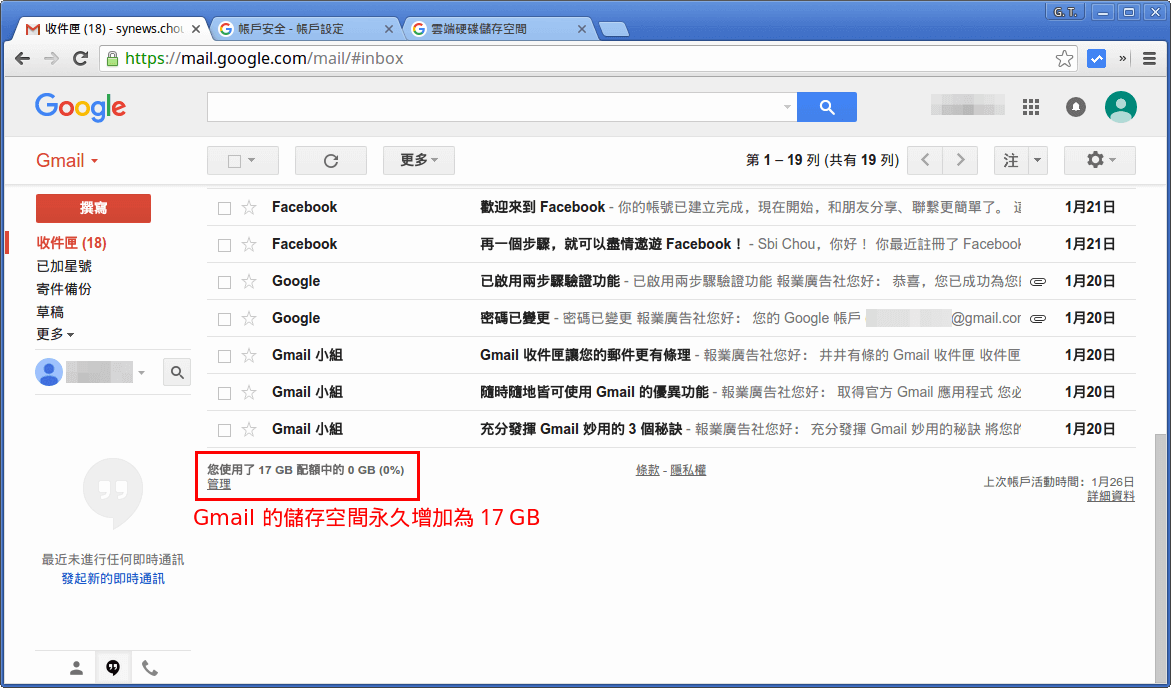
Task: Click the 撰寫 compose button
Action: coord(93,208)
